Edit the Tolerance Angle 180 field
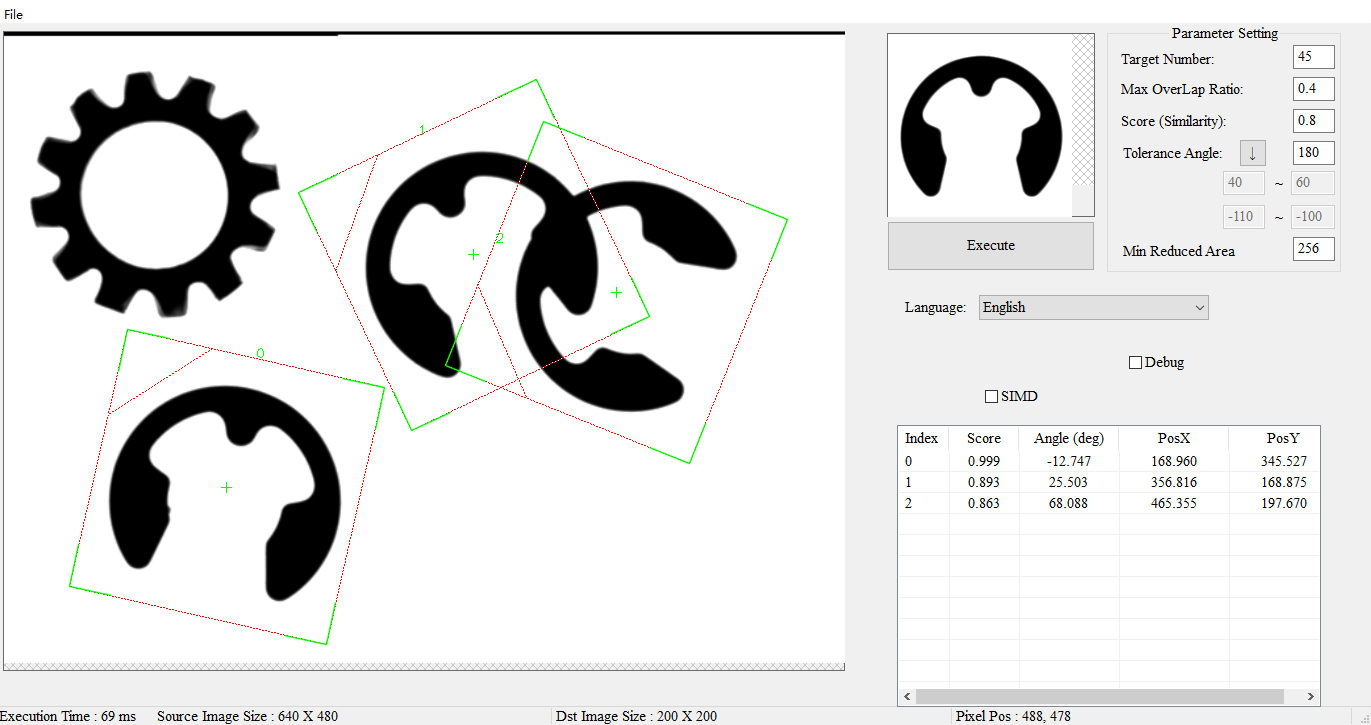 click(x=1313, y=153)
